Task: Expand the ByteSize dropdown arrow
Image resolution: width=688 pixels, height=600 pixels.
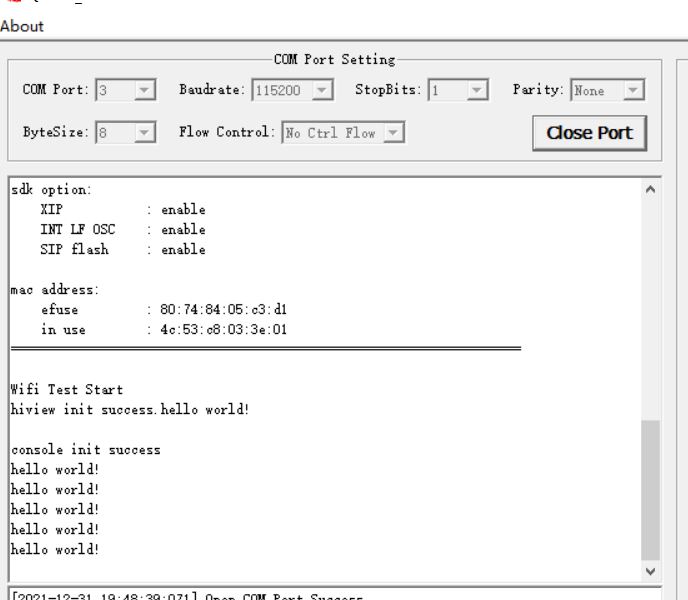Action: point(144,132)
